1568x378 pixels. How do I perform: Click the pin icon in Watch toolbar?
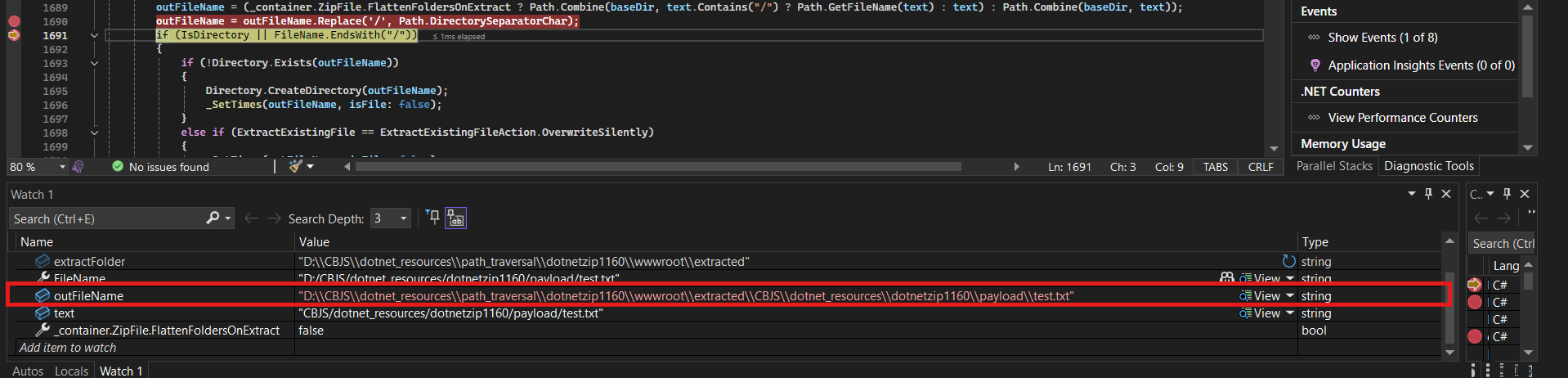[433, 218]
